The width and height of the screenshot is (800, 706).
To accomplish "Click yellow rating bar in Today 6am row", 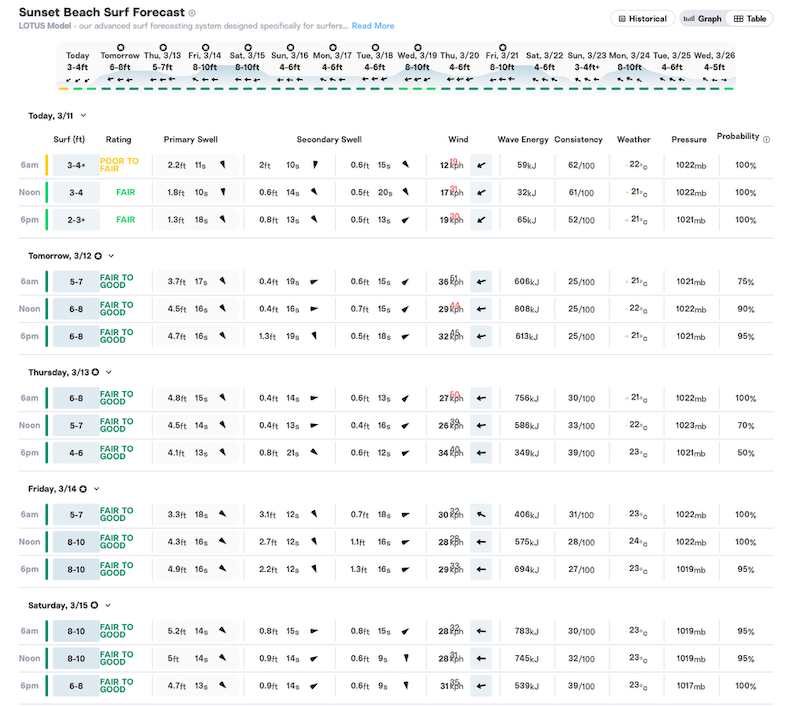I will (46, 165).
